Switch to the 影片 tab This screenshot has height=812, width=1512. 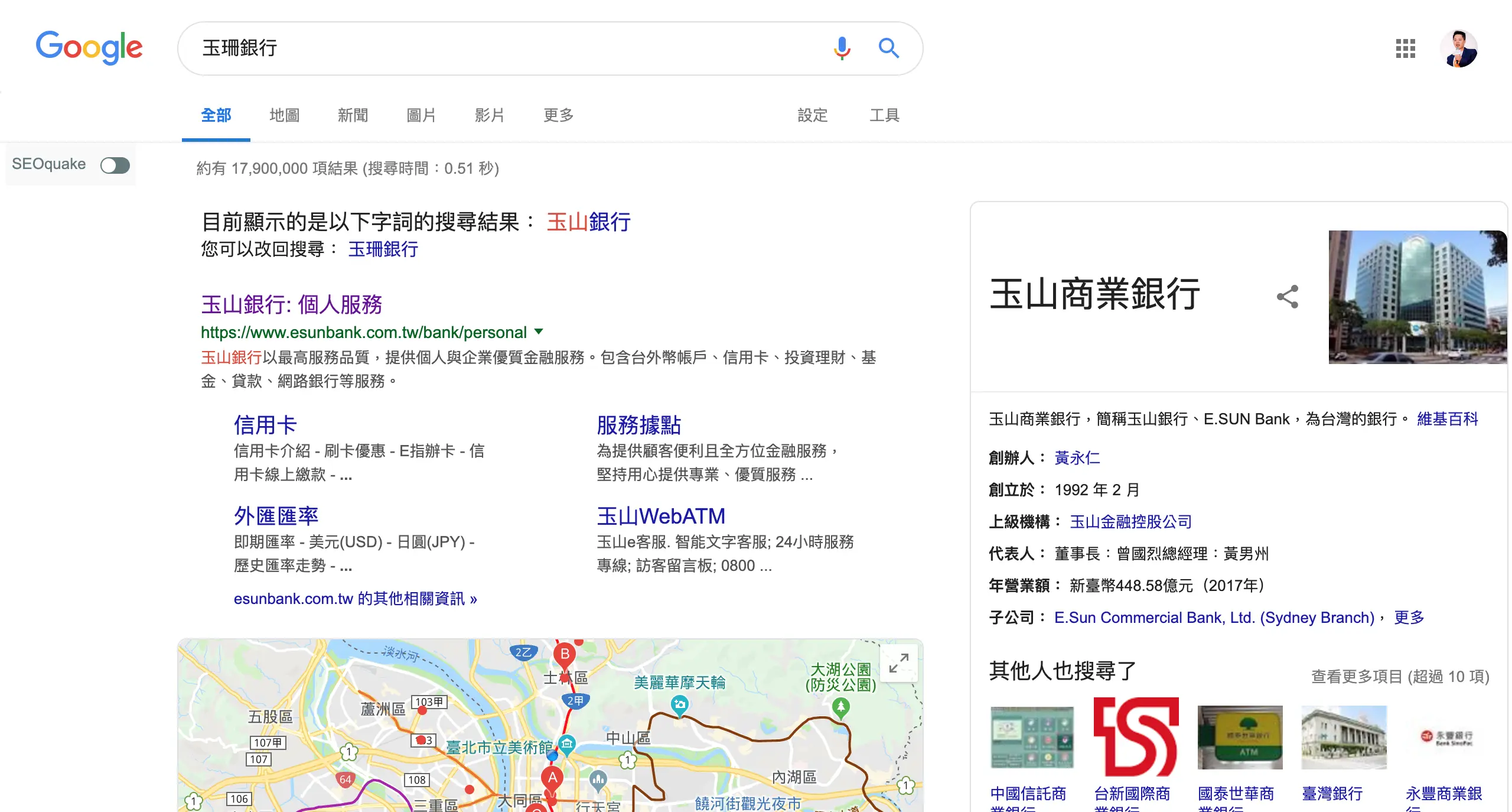coord(490,115)
